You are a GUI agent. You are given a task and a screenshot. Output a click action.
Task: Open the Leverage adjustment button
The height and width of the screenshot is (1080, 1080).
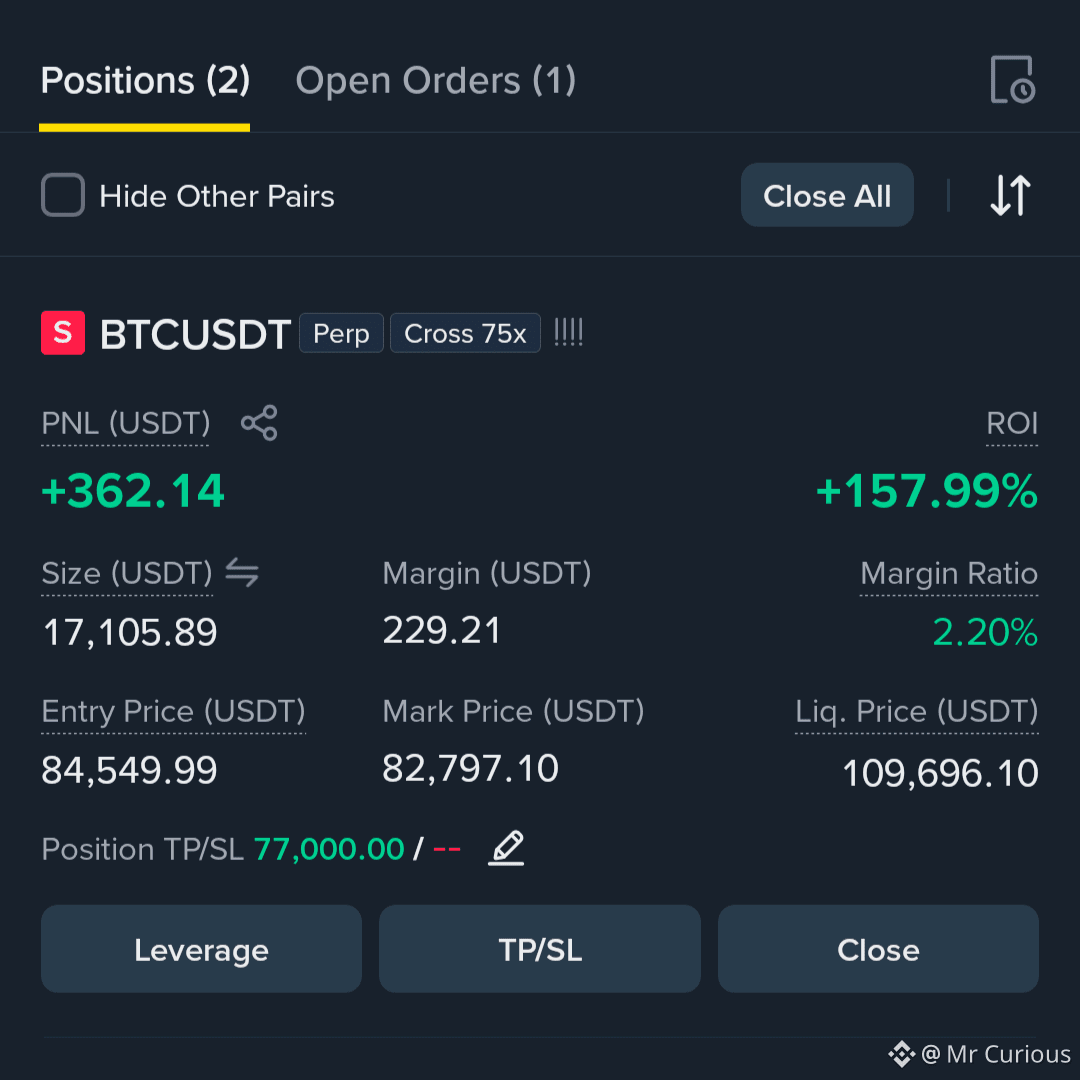[x=201, y=949]
